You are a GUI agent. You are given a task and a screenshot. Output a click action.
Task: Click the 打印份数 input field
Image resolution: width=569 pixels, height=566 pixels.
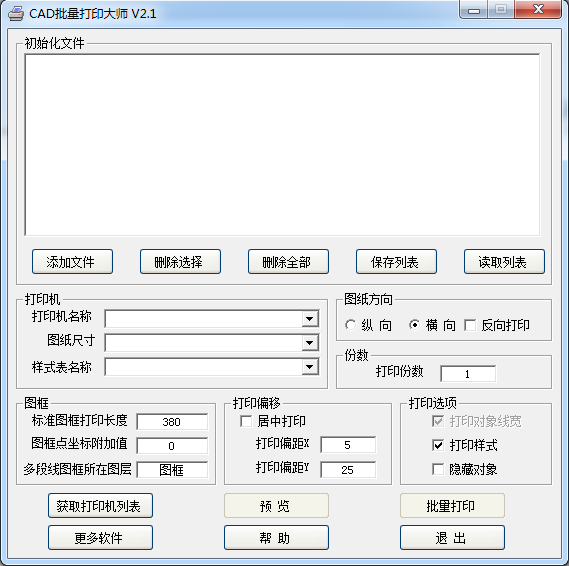468,374
